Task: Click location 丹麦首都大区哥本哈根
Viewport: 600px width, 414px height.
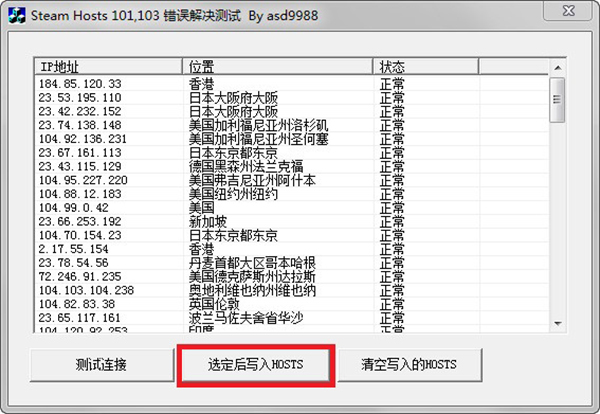Action: click(252, 263)
